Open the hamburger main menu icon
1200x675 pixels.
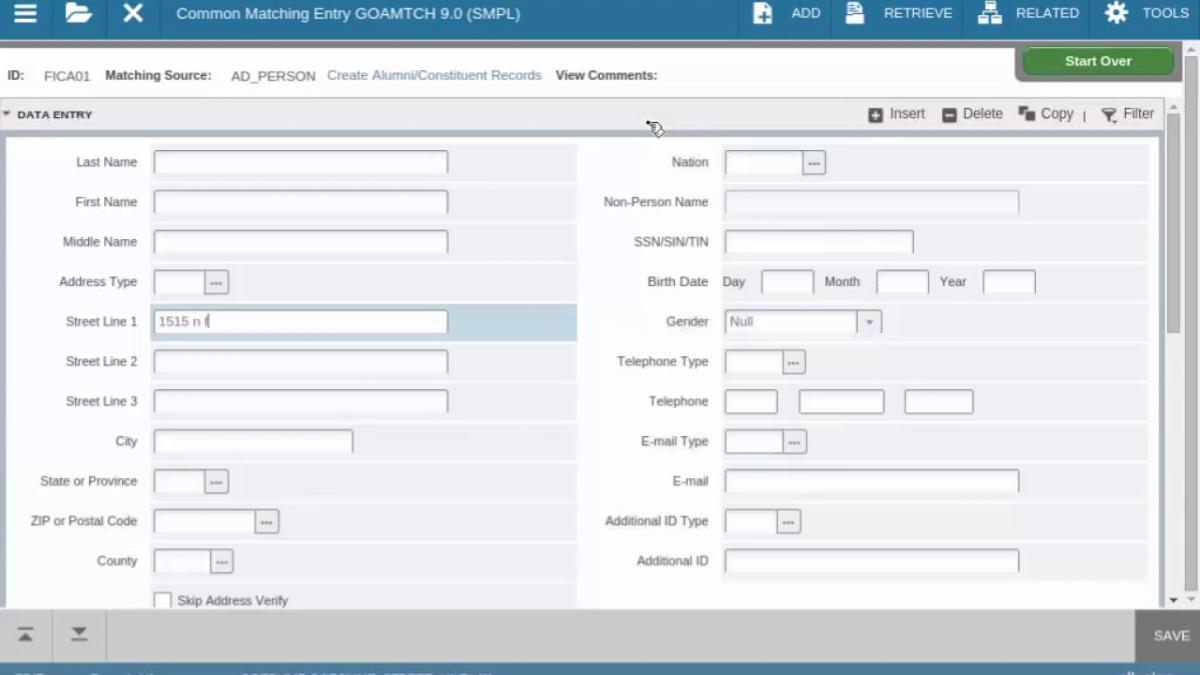pos(25,14)
